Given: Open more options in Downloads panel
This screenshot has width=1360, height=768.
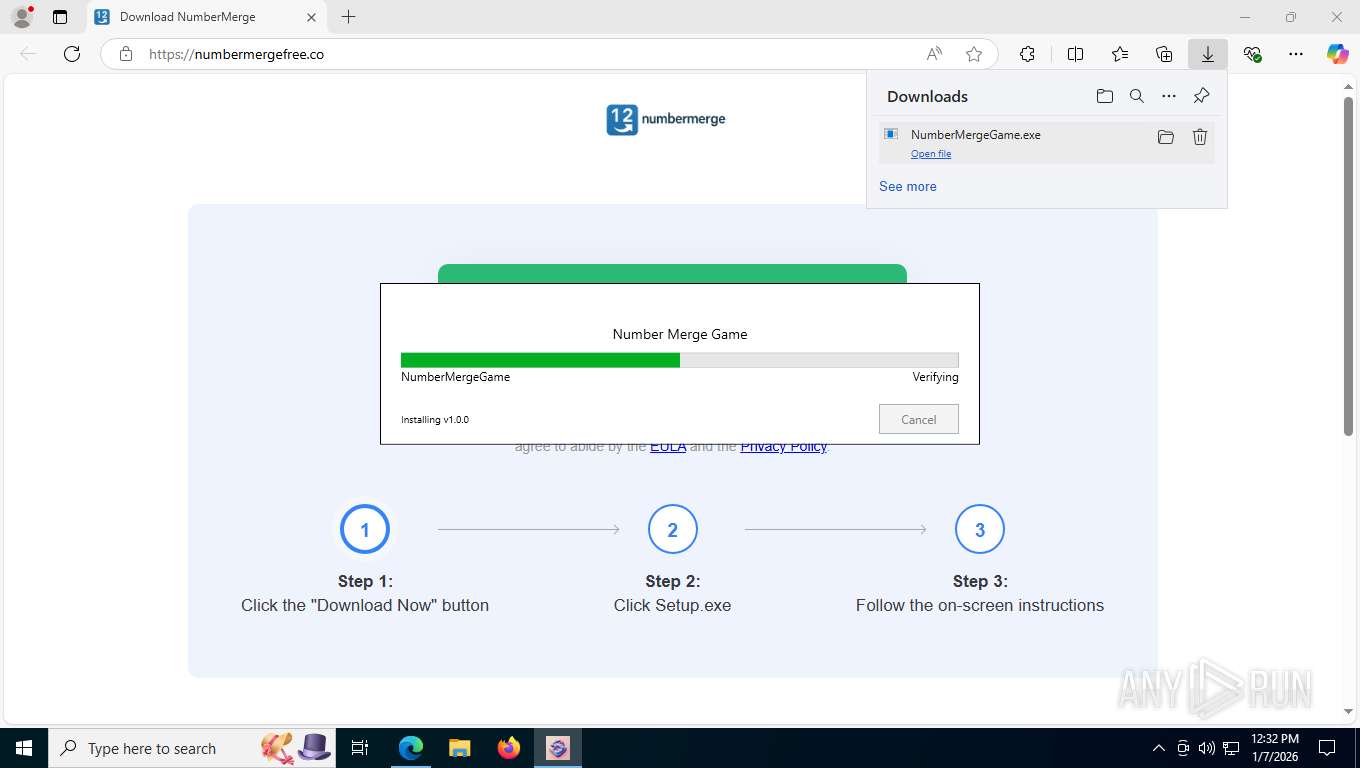Looking at the screenshot, I should pyautogui.click(x=1169, y=96).
